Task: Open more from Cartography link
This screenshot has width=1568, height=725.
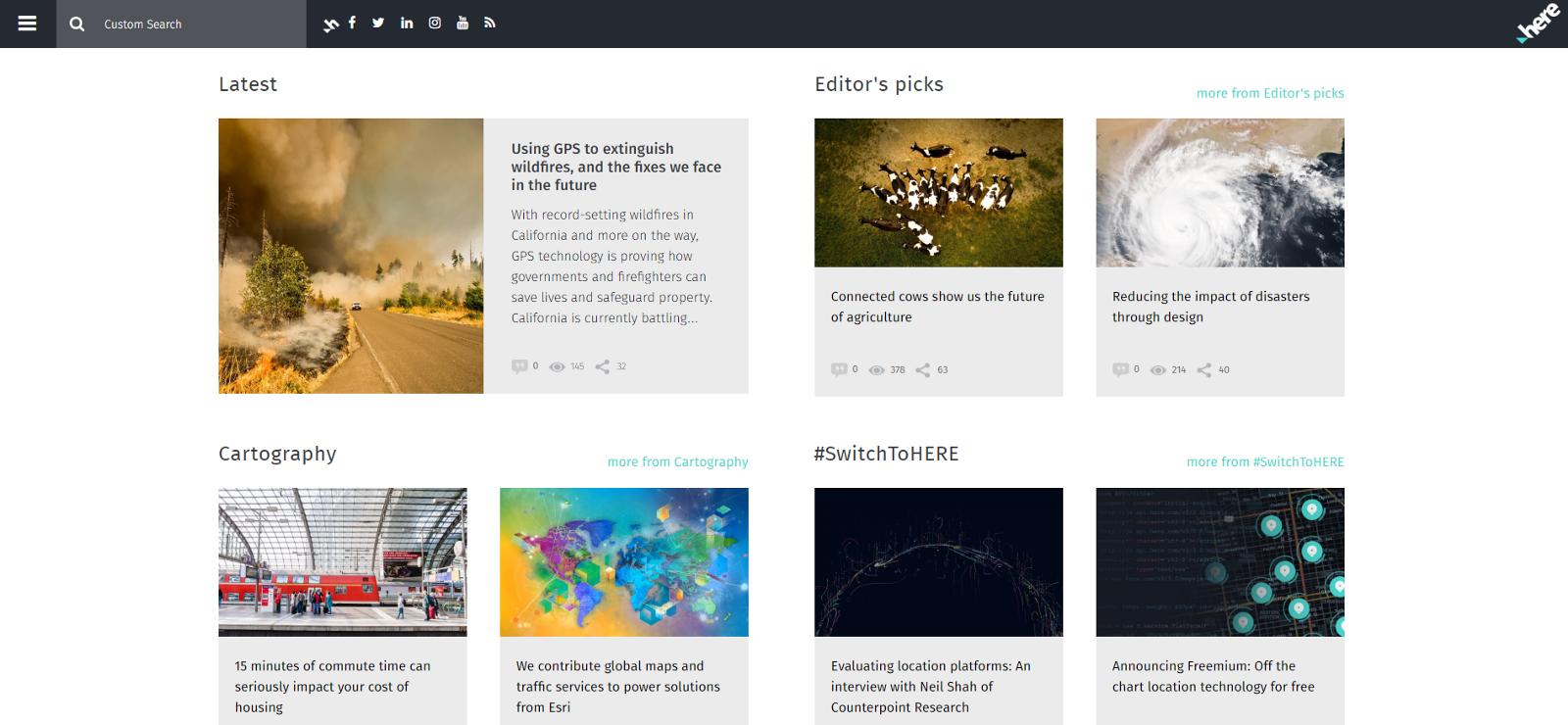Action: [x=677, y=461]
